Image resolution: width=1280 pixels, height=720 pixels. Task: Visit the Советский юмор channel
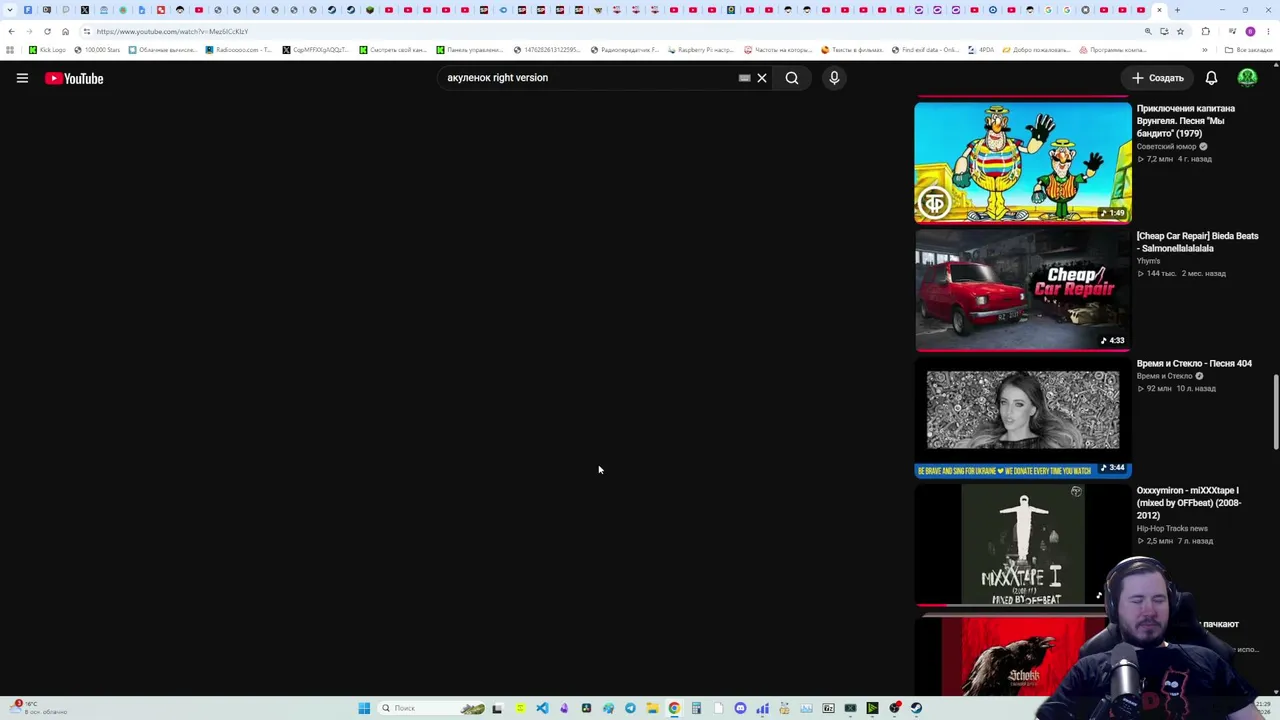point(1166,147)
